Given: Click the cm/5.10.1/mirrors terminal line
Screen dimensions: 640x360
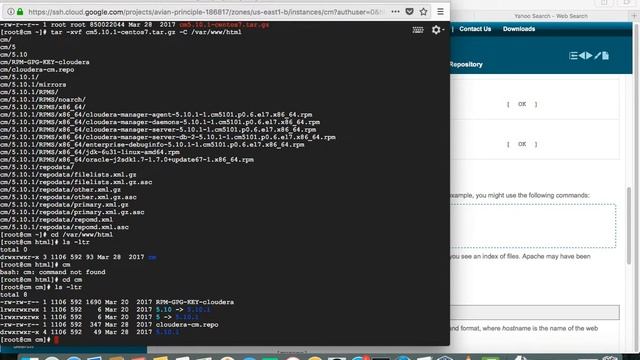Looking at the screenshot, I should [x=33, y=84].
